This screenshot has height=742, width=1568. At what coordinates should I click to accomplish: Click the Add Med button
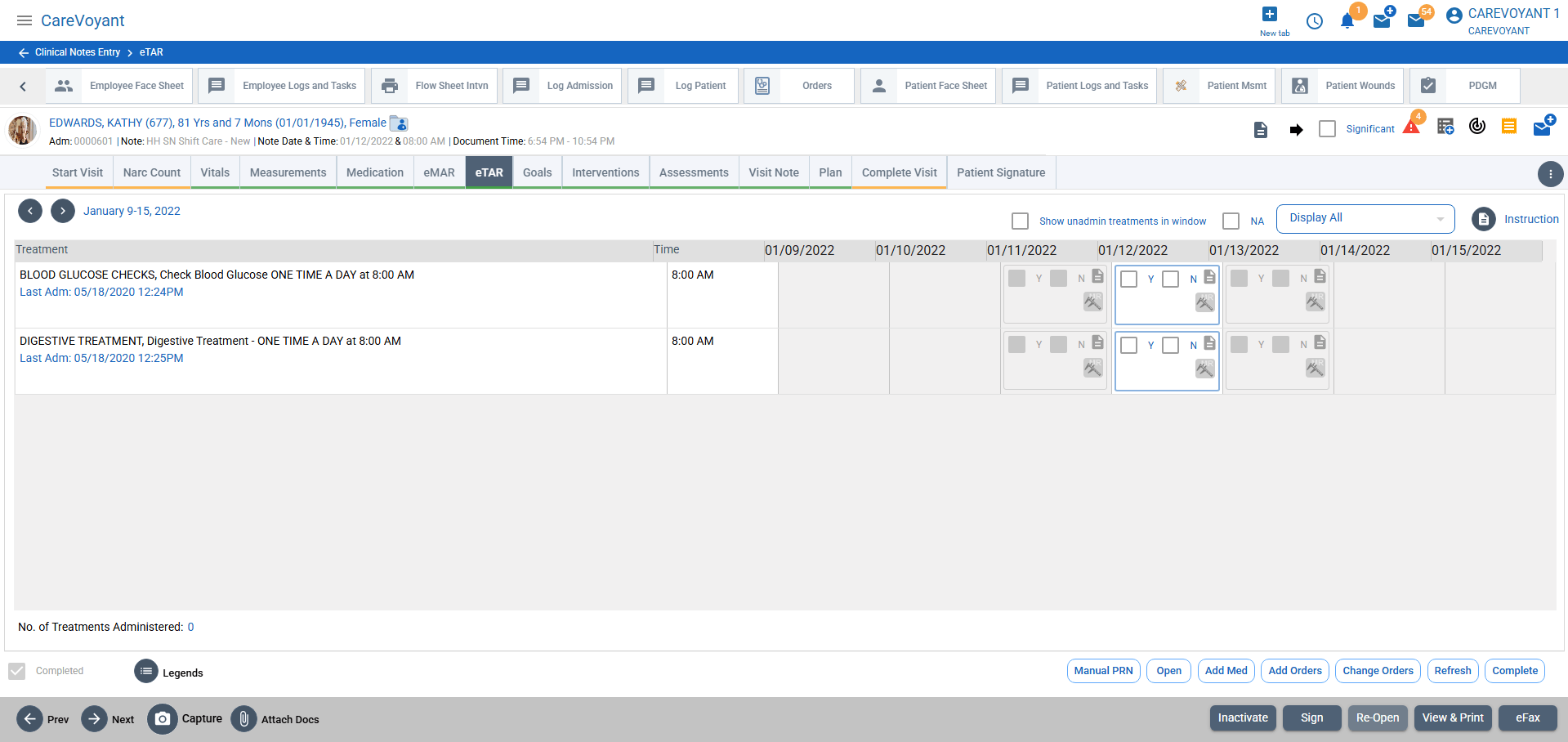1226,671
